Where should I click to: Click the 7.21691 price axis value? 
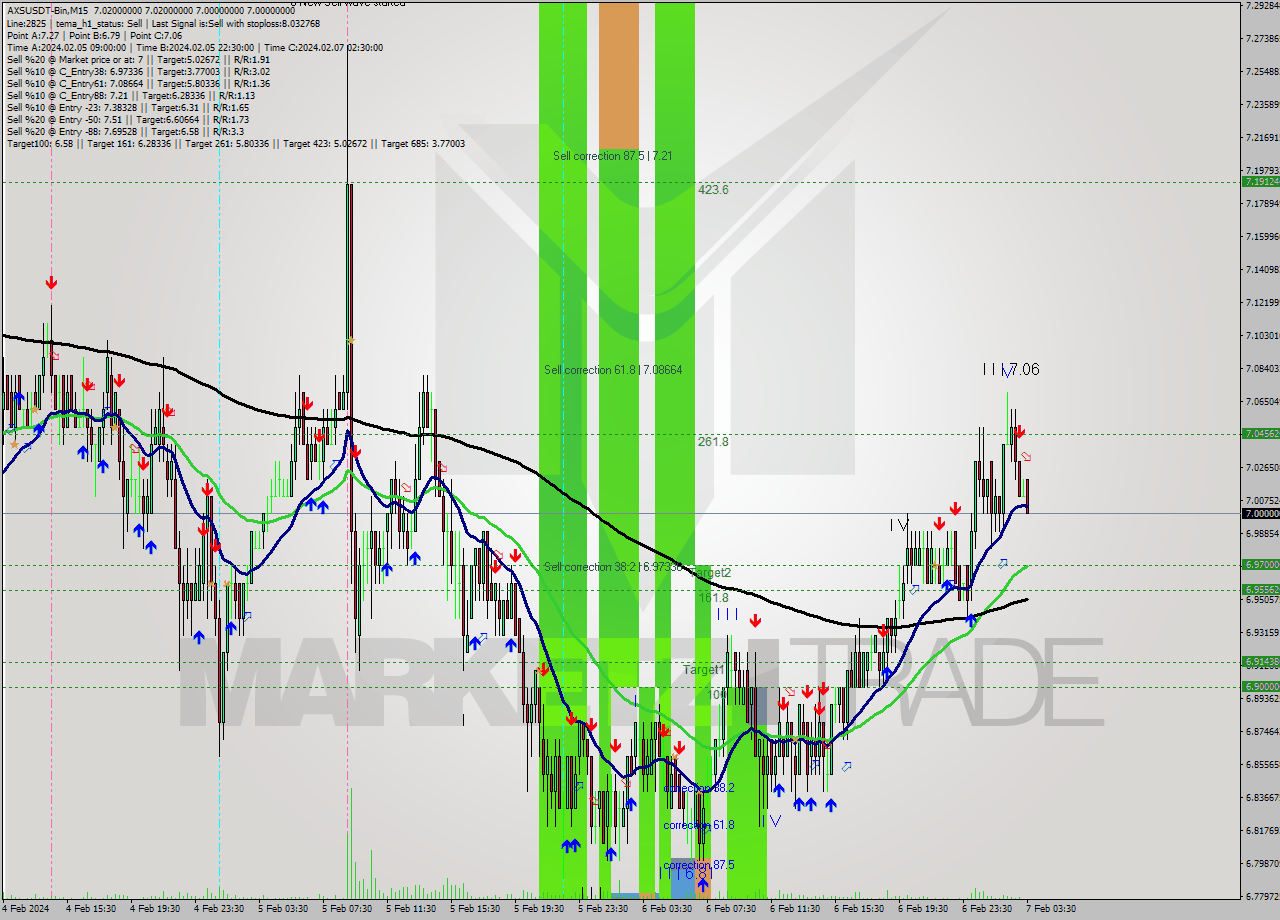[1261, 137]
